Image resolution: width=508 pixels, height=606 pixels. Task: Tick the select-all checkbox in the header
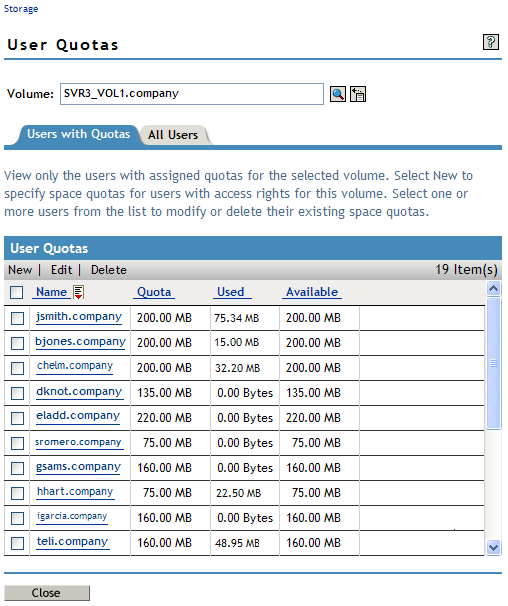tap(17, 293)
